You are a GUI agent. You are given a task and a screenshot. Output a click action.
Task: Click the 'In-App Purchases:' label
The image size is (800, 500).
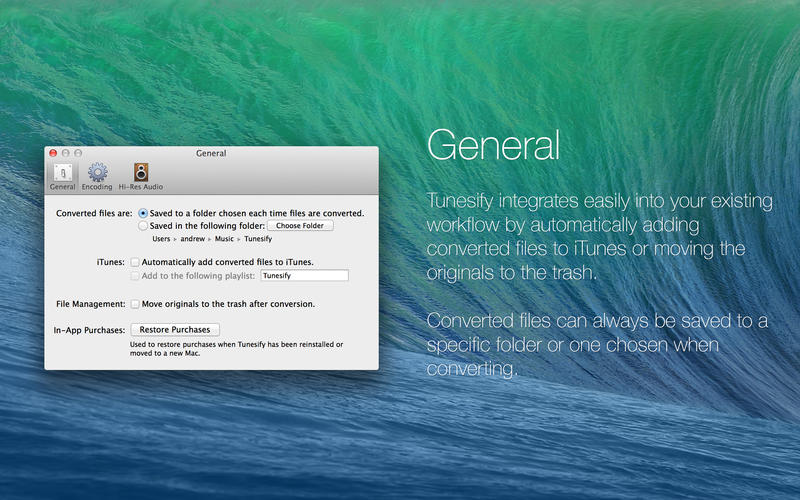coord(89,330)
